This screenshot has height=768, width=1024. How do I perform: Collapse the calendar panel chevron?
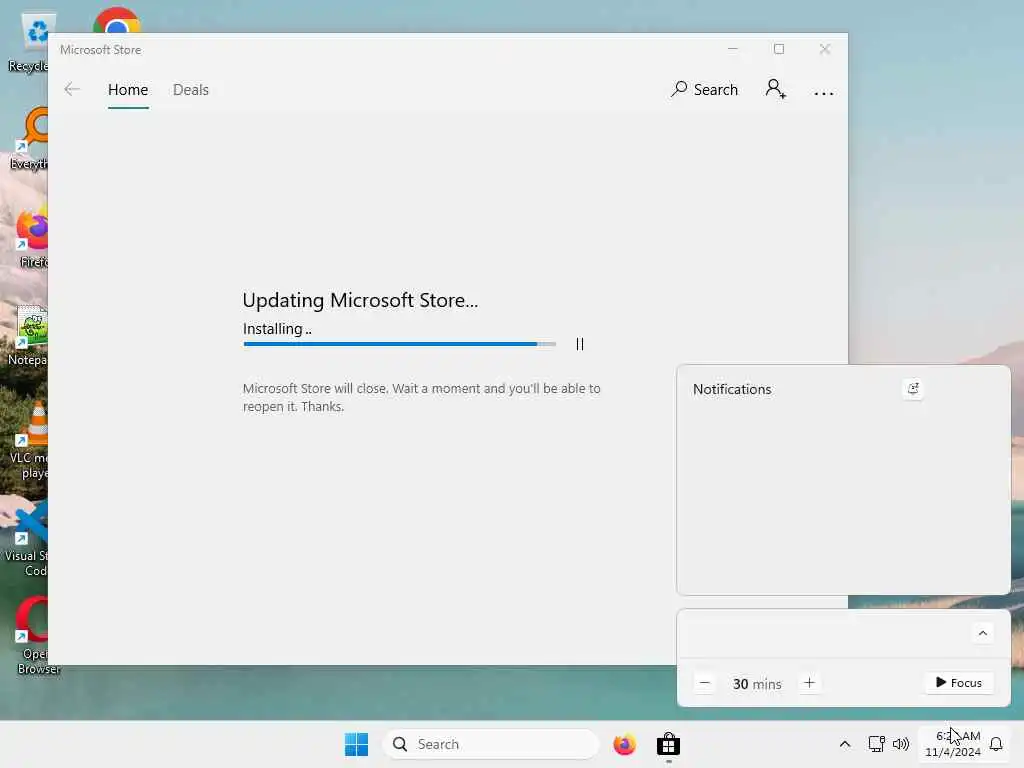(982, 633)
